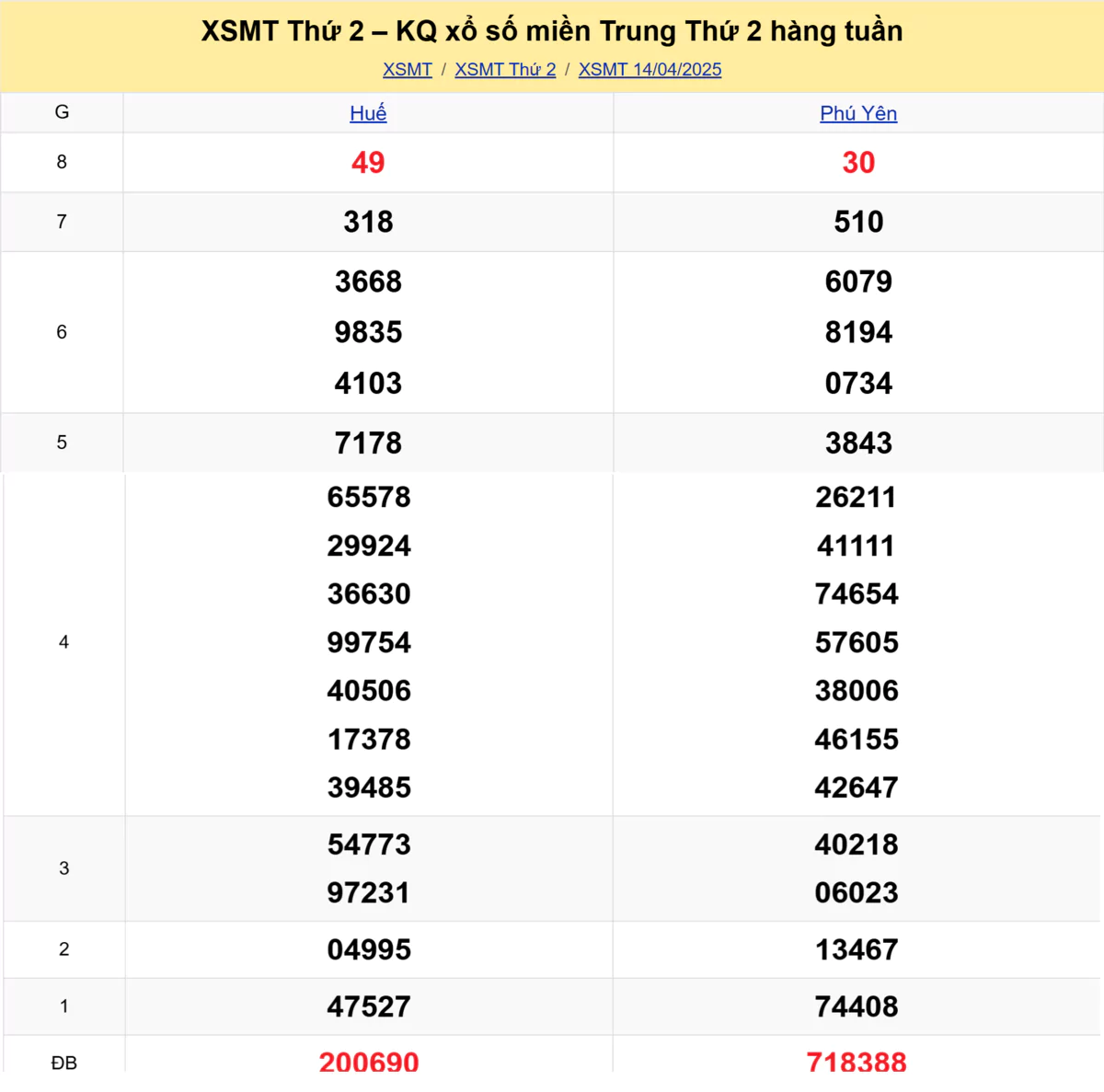
Task: Click the number 97231
Action: click(x=369, y=892)
